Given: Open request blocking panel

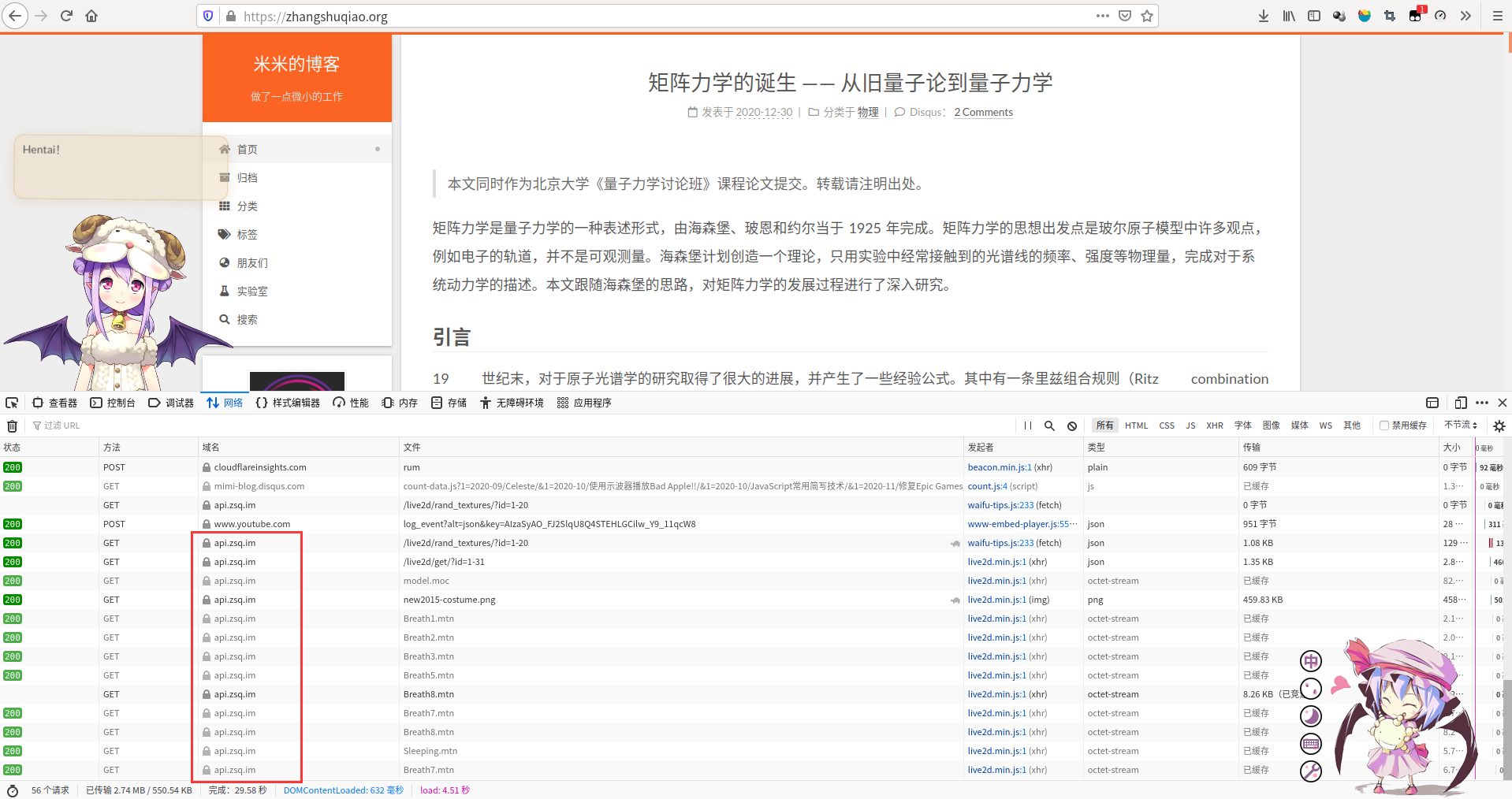Looking at the screenshot, I should click(x=1072, y=426).
